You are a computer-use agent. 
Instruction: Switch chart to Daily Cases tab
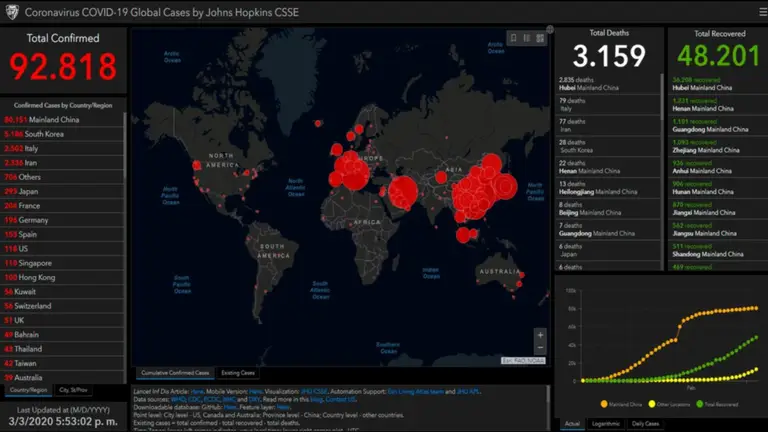point(645,424)
